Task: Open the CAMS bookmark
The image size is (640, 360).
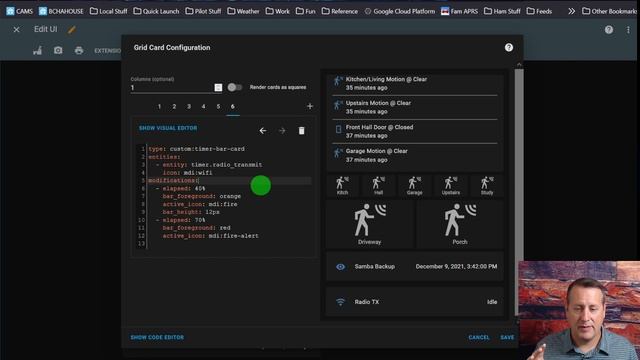Action: click(x=19, y=11)
